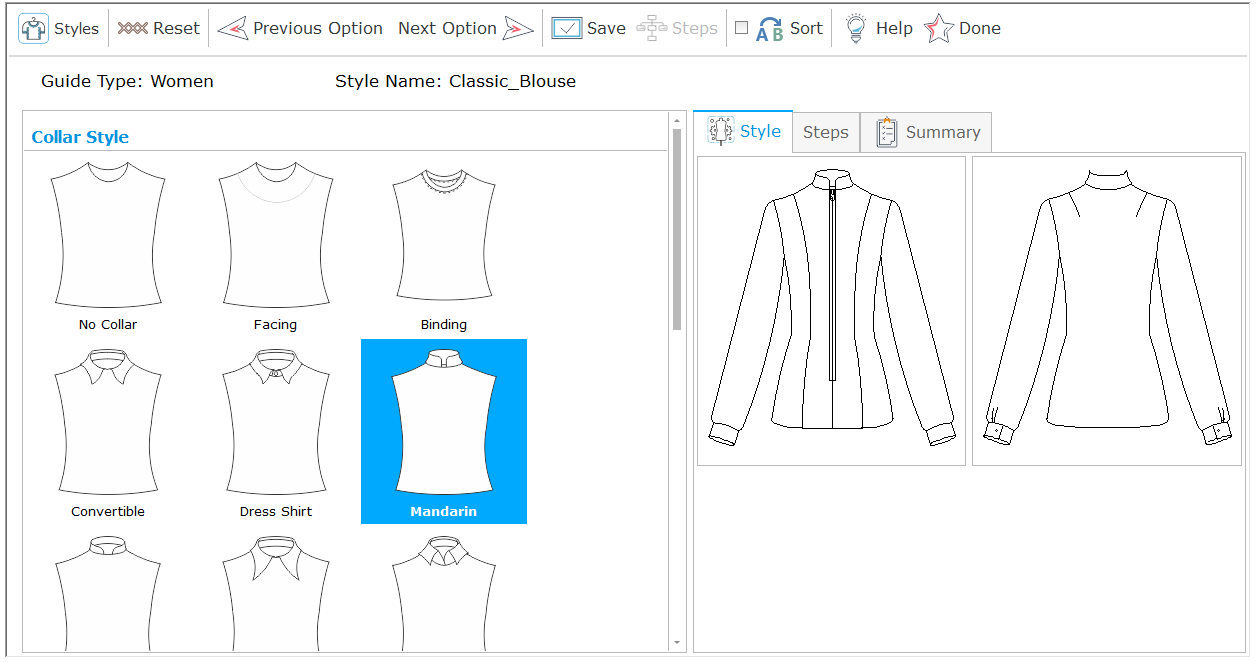Open the Summary tab
Viewport: 1258px width, 662px height.
click(x=926, y=132)
